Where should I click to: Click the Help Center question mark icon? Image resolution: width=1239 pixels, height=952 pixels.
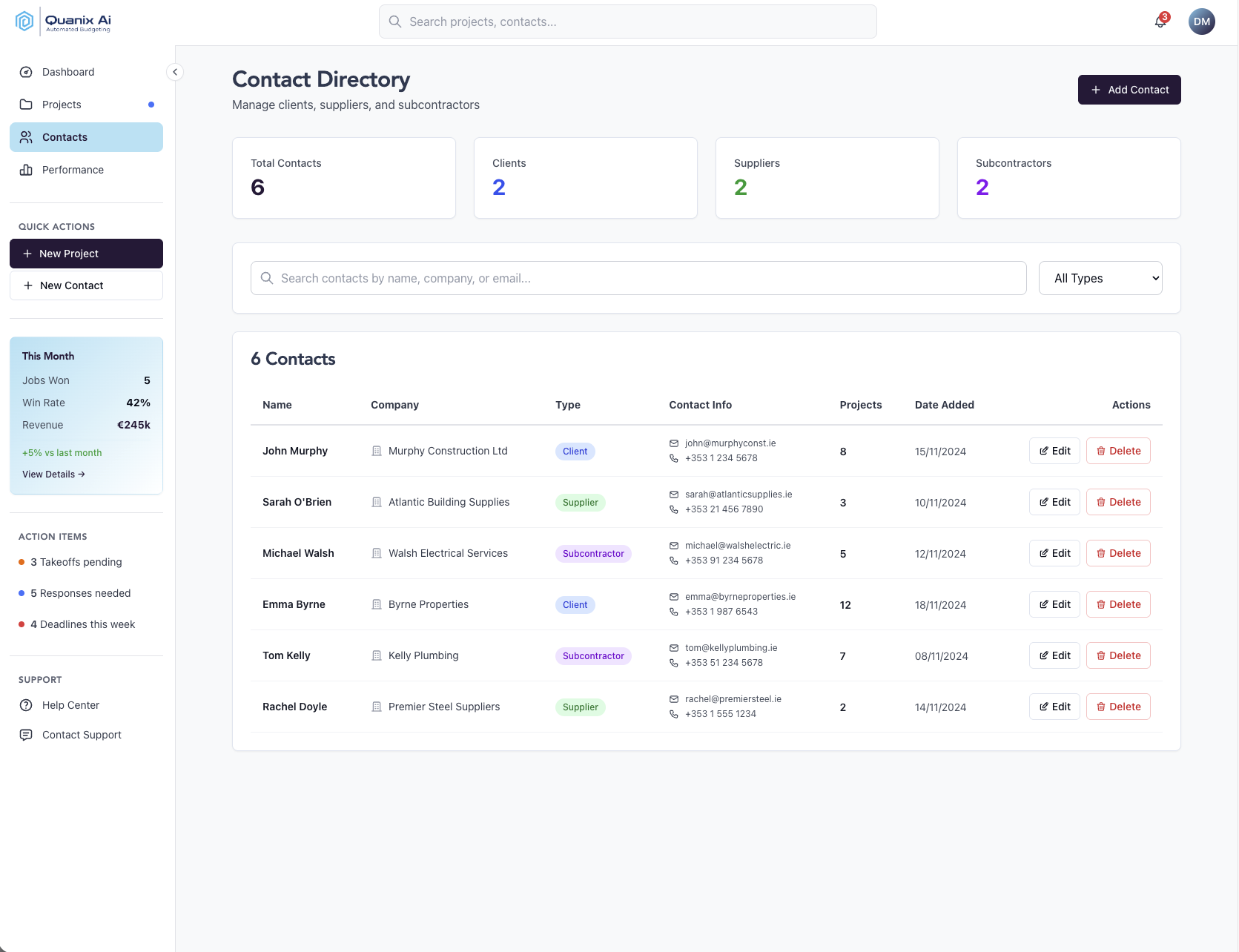26,705
